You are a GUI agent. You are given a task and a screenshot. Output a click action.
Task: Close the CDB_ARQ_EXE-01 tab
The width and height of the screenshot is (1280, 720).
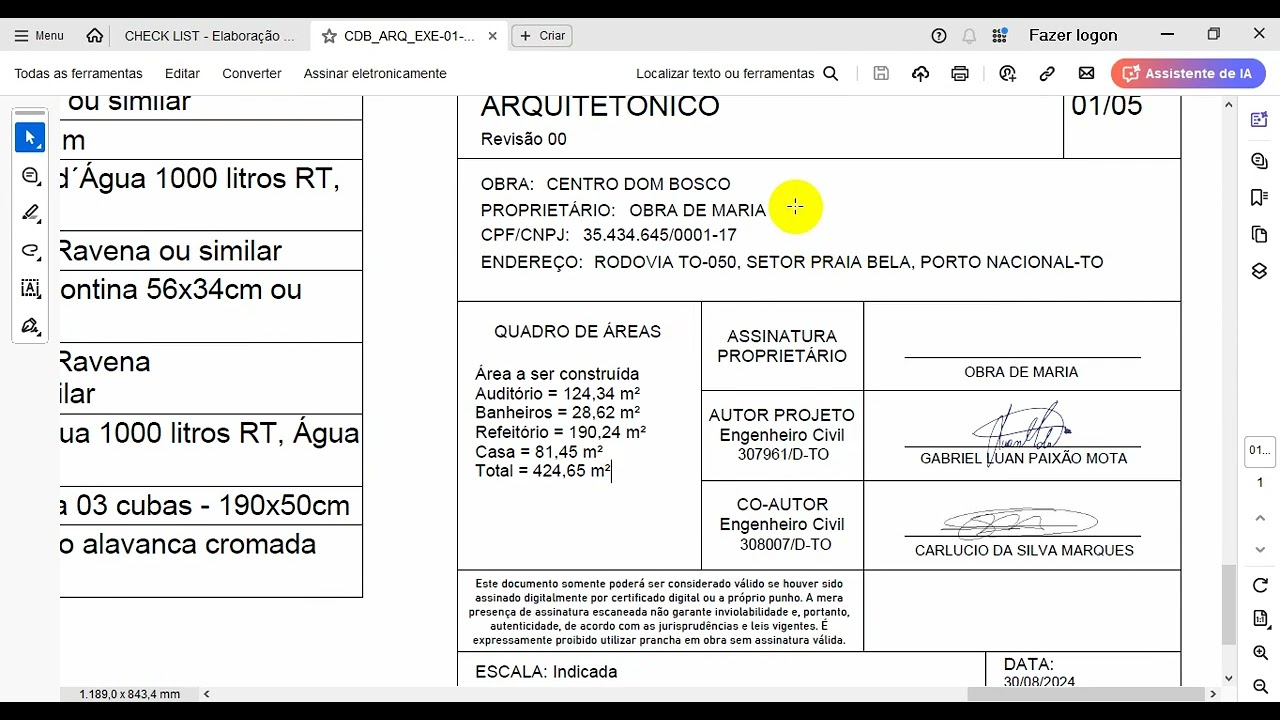point(493,35)
